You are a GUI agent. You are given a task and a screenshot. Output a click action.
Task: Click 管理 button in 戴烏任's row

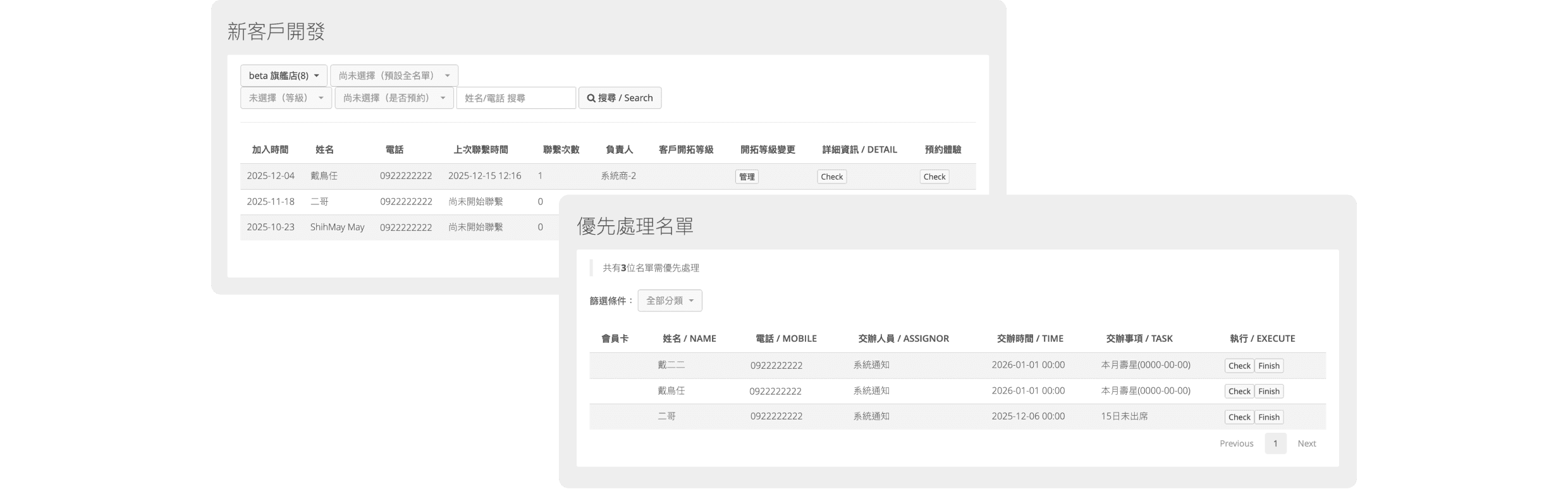[x=747, y=177]
